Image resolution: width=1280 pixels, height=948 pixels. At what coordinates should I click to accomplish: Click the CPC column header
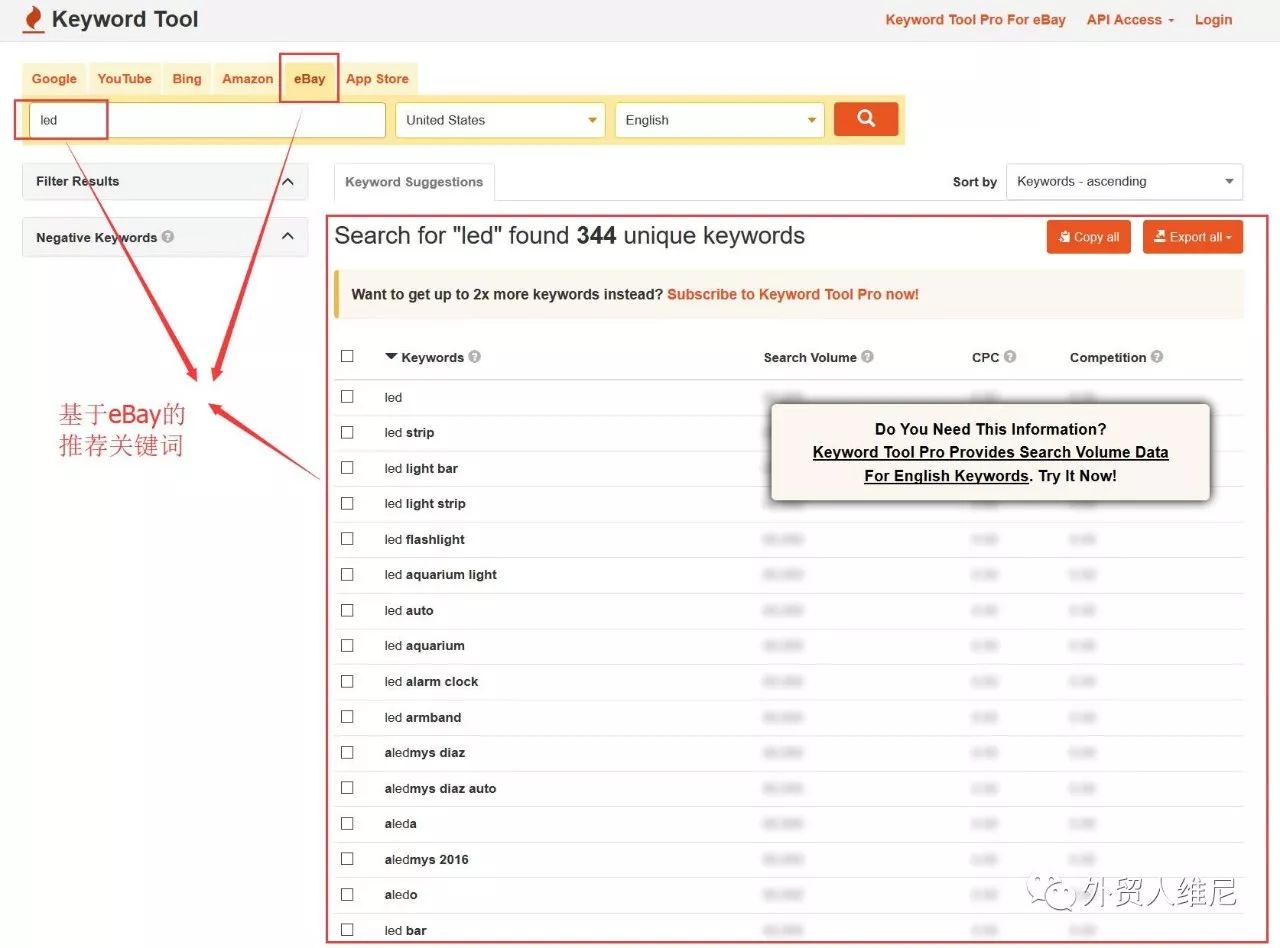pyautogui.click(x=985, y=357)
